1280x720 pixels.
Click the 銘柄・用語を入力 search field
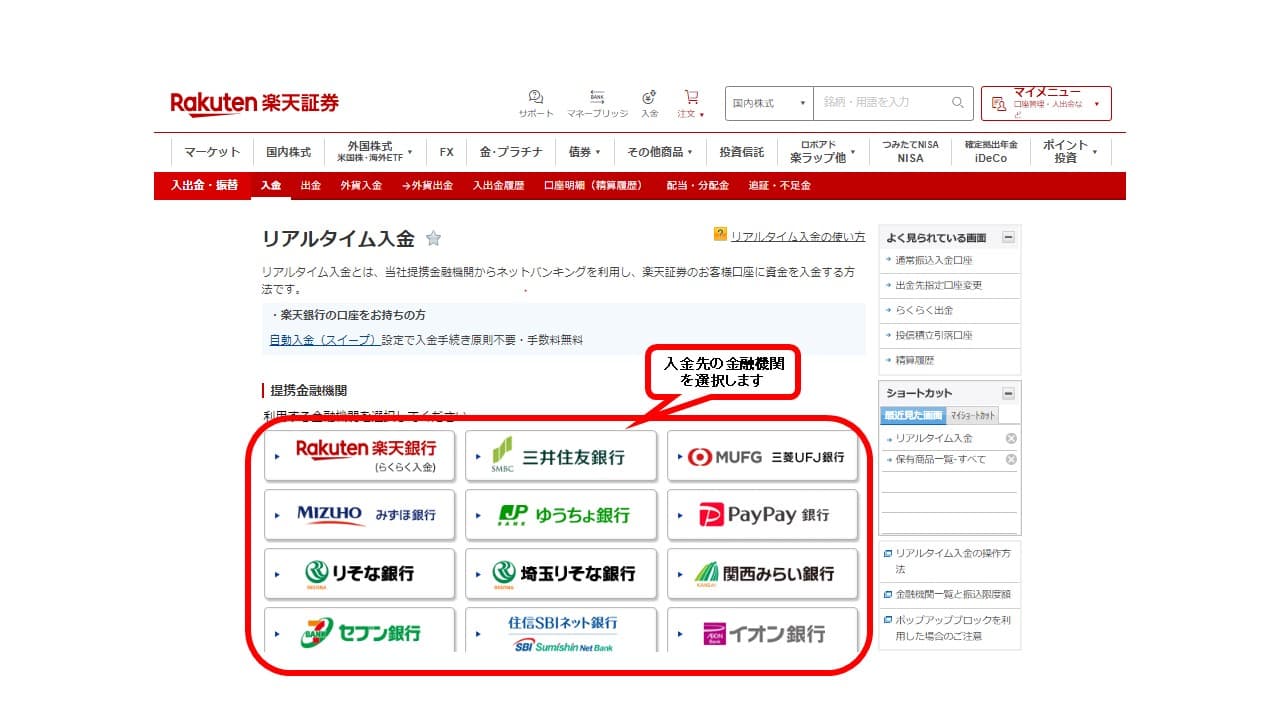880,103
